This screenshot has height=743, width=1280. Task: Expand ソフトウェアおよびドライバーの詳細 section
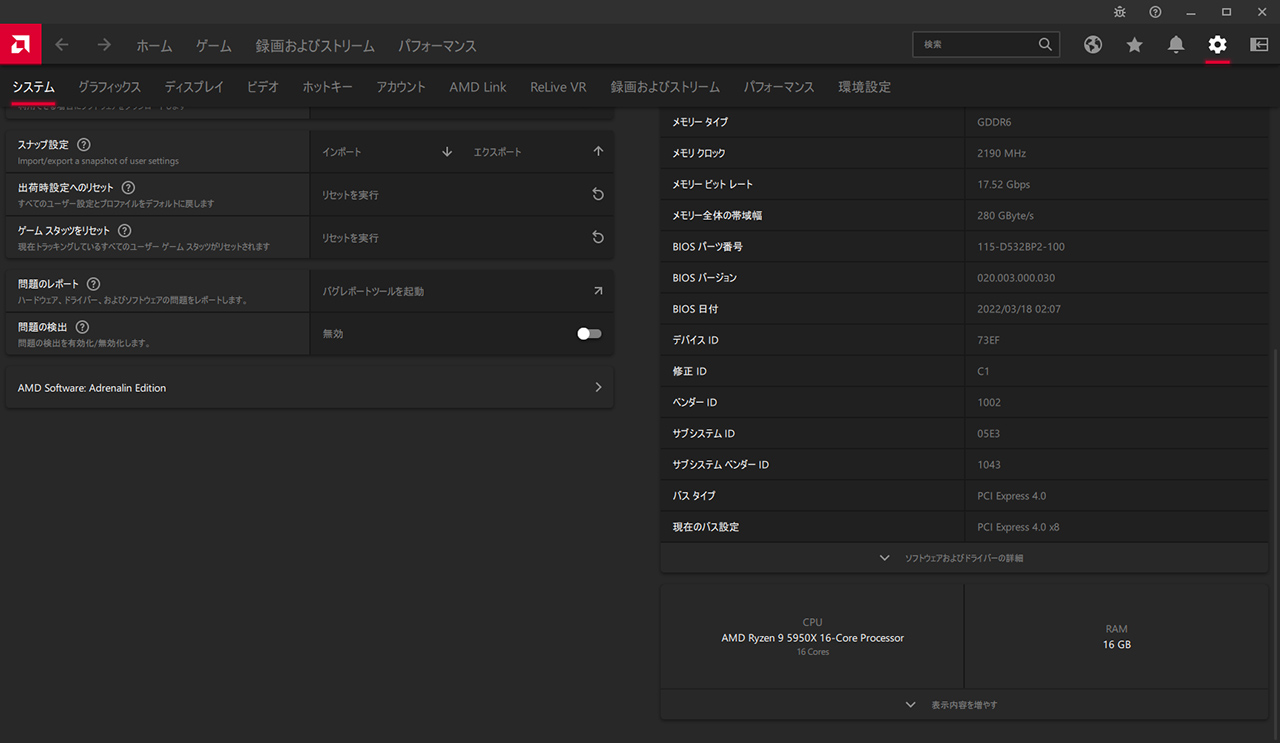pos(963,558)
